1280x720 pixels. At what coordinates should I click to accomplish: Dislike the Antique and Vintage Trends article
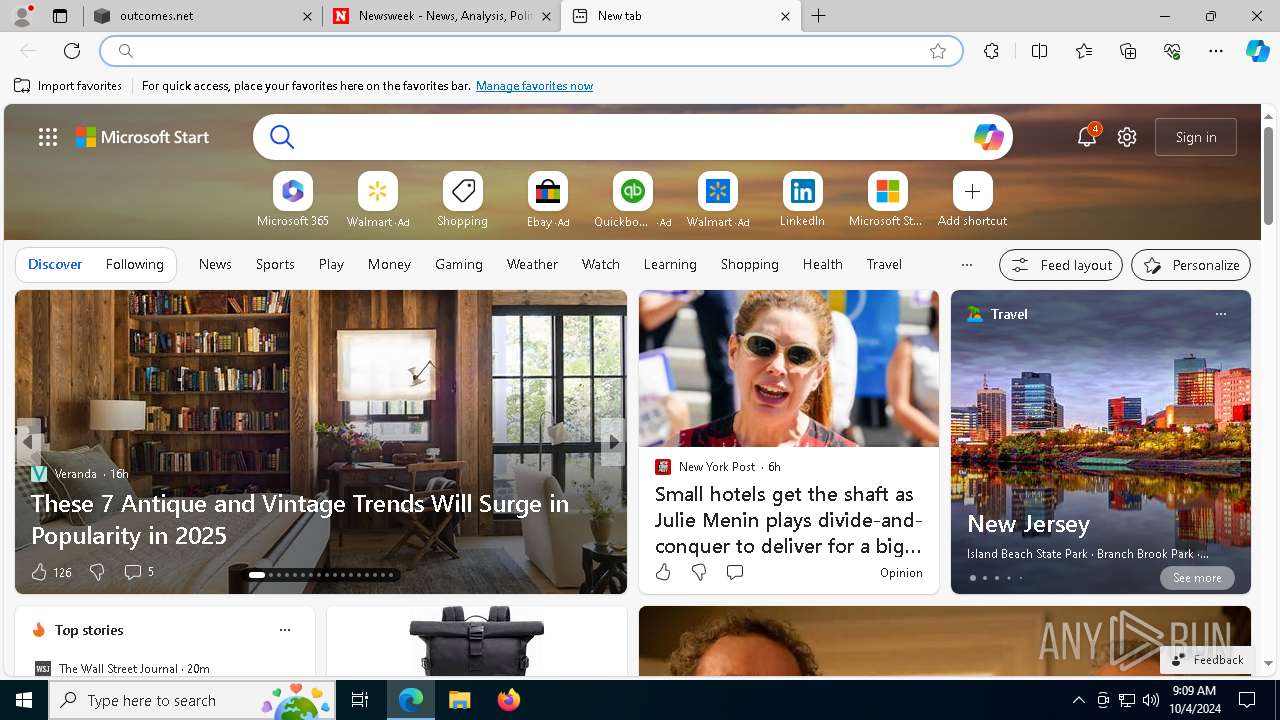click(97, 572)
